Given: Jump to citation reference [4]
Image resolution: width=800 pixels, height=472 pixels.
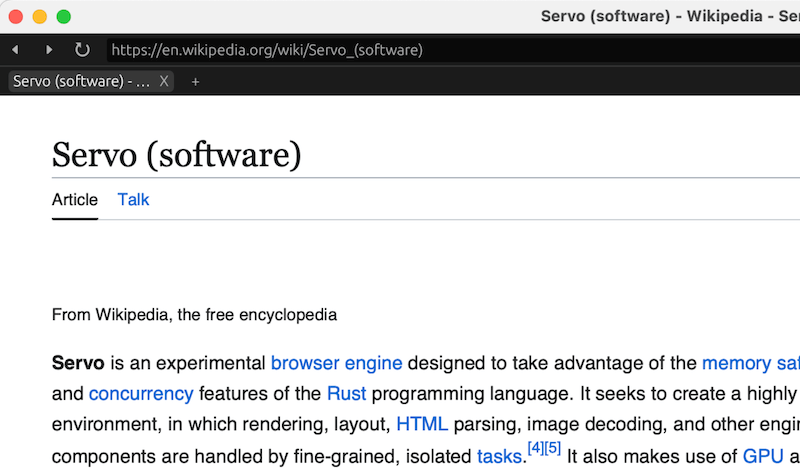Looking at the screenshot, I should [x=534, y=448].
